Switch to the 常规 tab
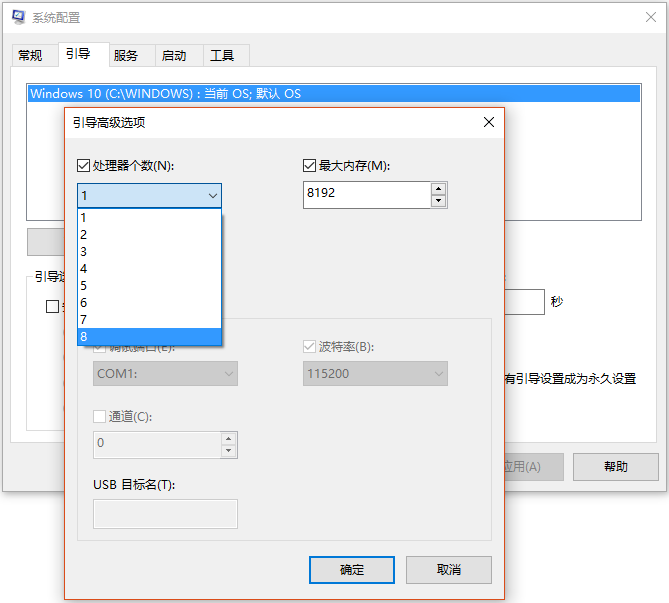This screenshot has width=669, height=603. [x=30, y=55]
